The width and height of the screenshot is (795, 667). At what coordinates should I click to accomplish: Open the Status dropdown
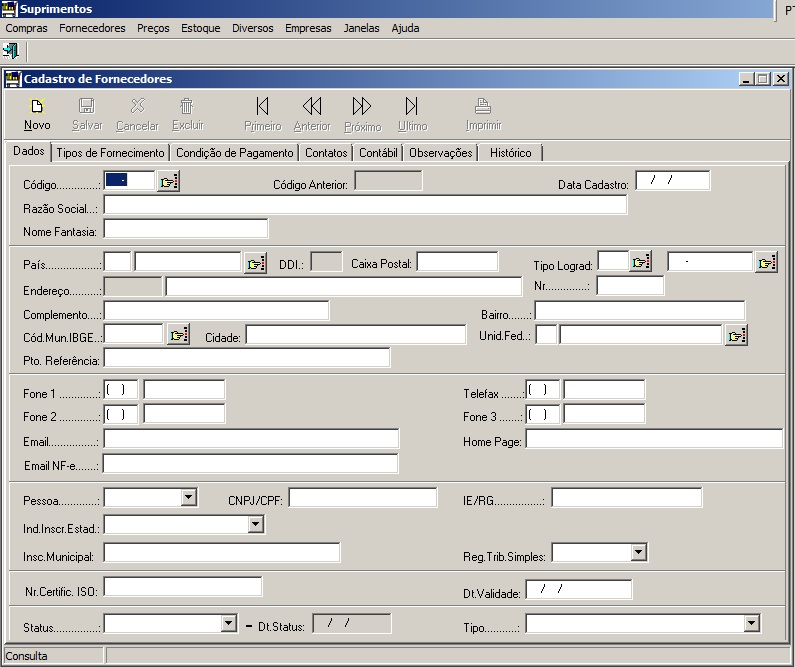click(x=227, y=624)
